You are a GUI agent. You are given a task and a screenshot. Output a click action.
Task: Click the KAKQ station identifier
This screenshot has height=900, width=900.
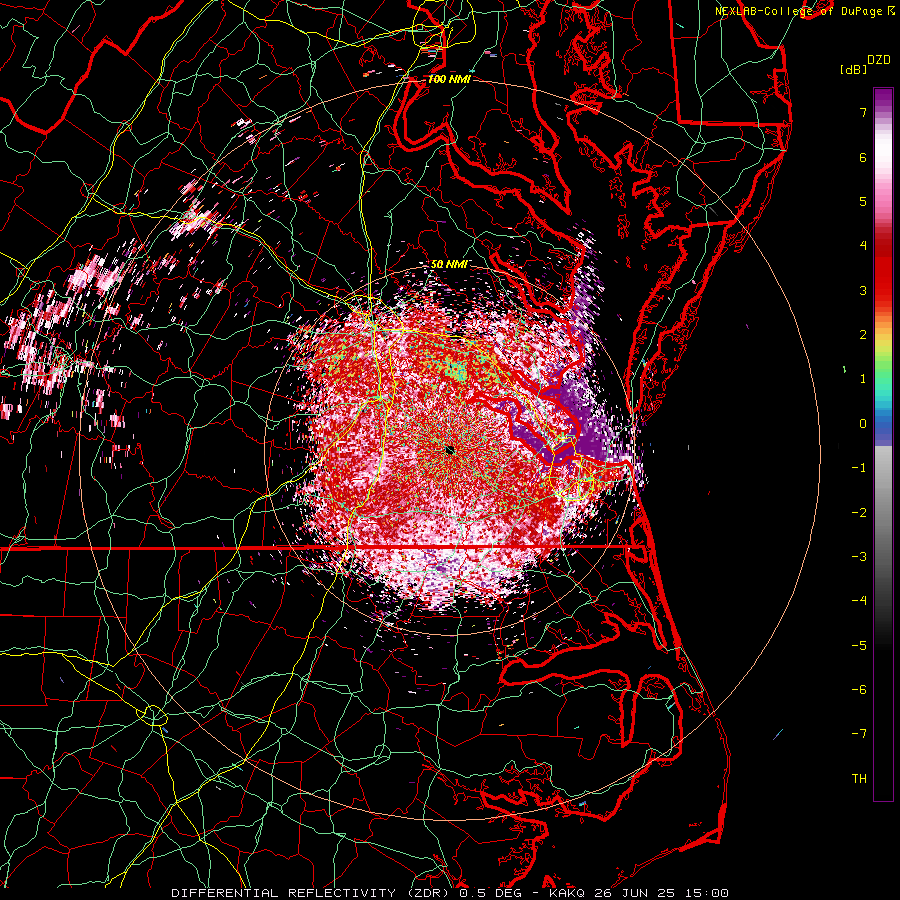coord(567,893)
